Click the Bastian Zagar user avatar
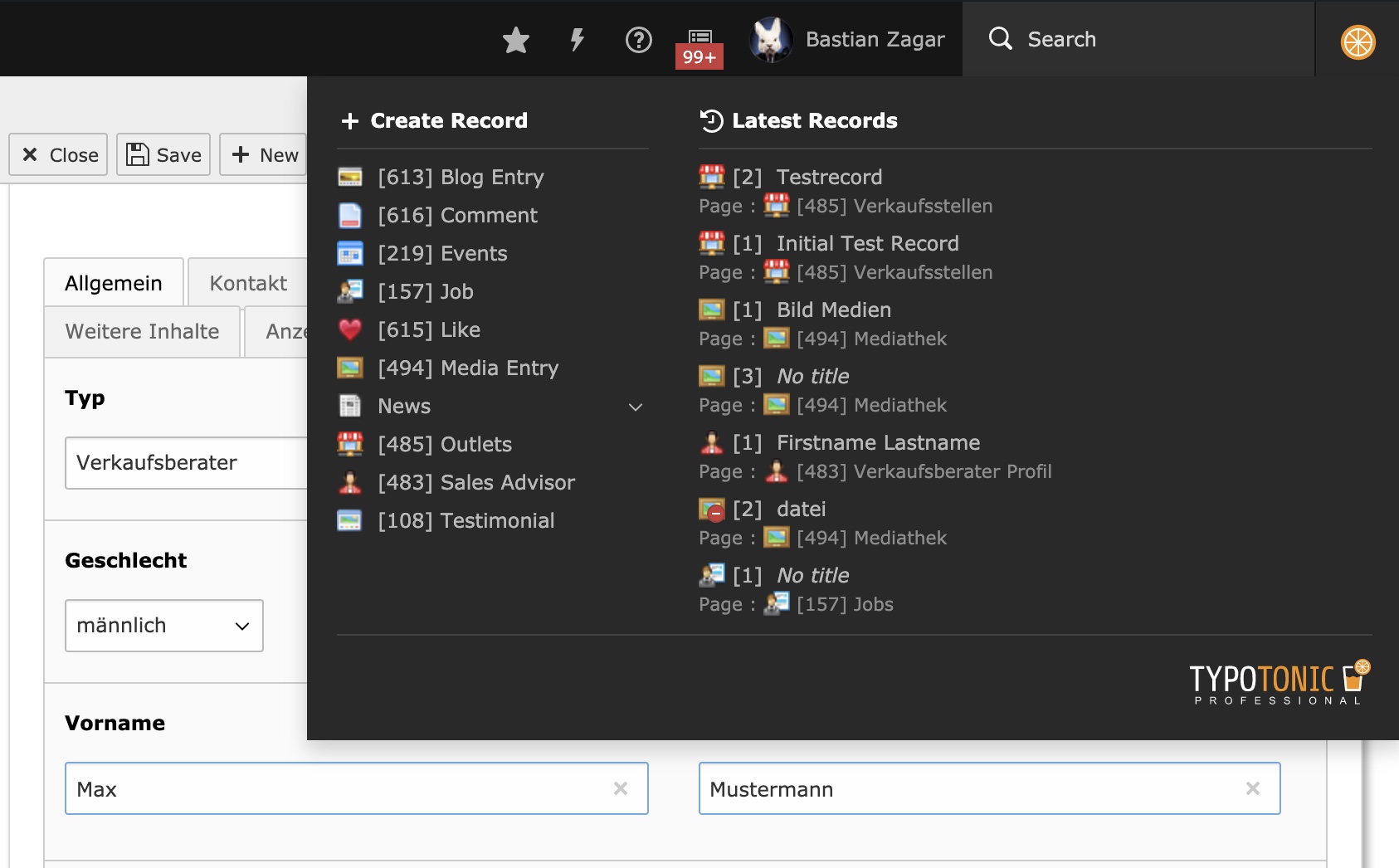This screenshot has width=1399, height=868. (771, 39)
